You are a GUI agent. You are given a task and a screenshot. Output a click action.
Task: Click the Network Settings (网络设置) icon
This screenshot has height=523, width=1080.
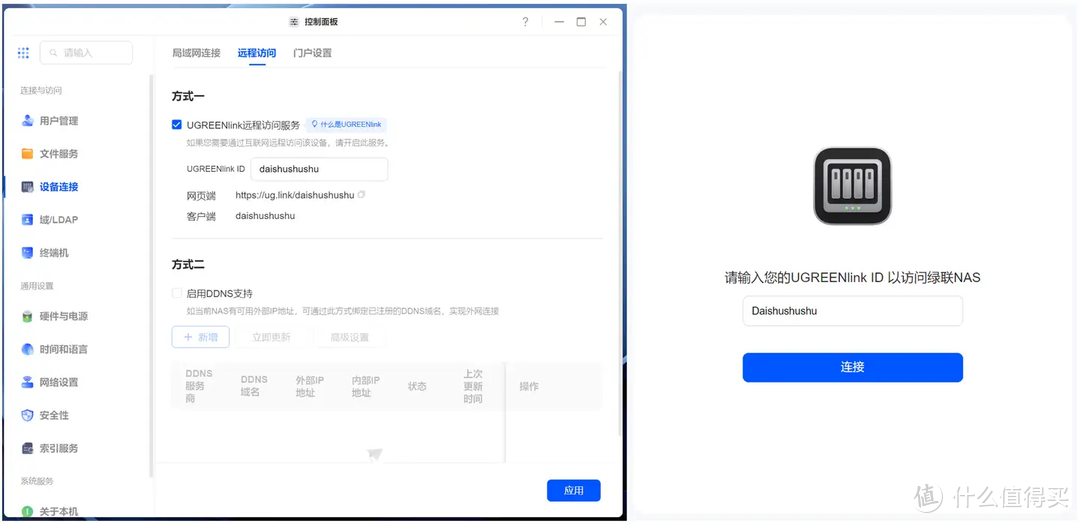pyautogui.click(x=28, y=382)
